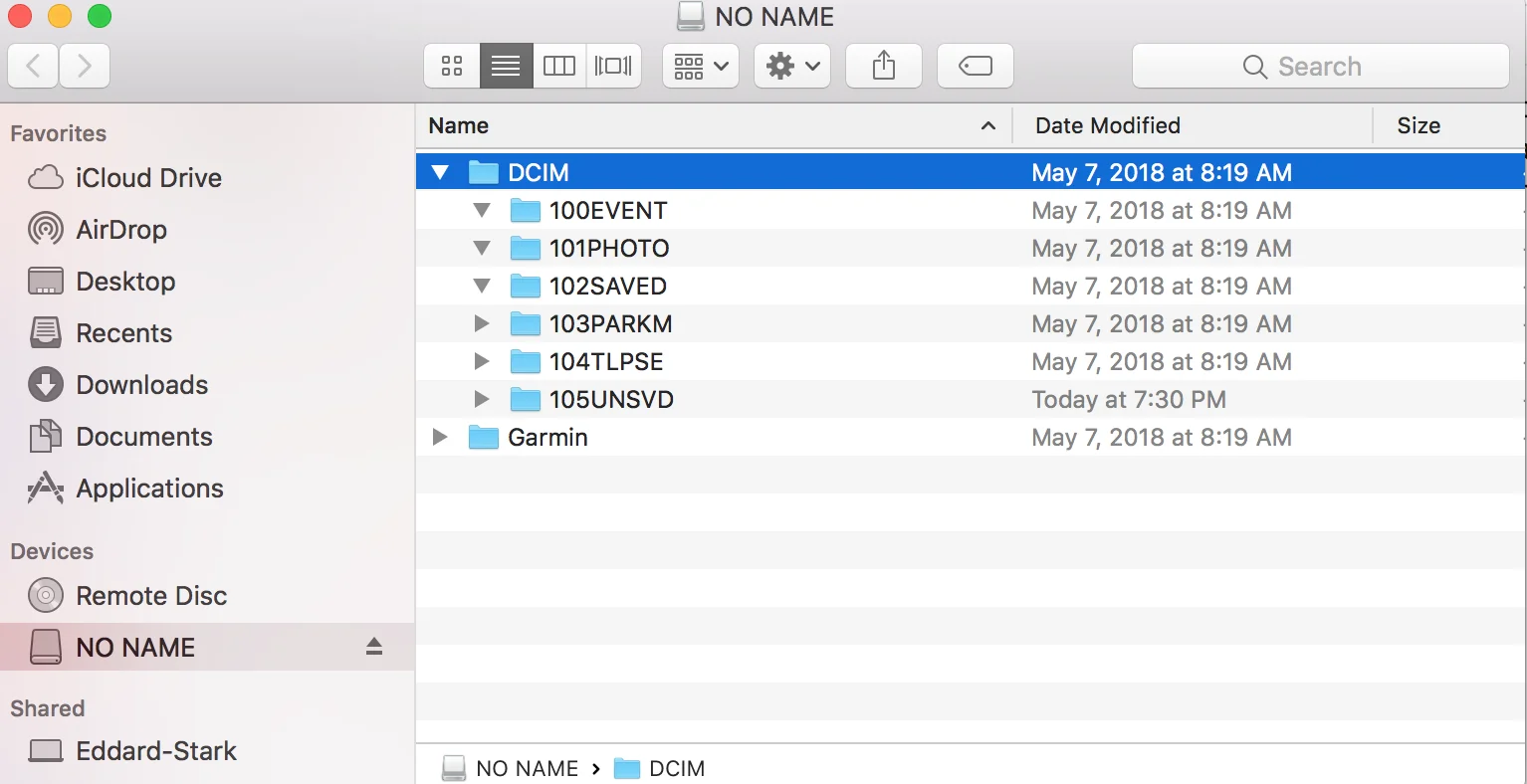The width and height of the screenshot is (1527, 784).
Task: Eject the NO NAME drive
Action: [374, 647]
